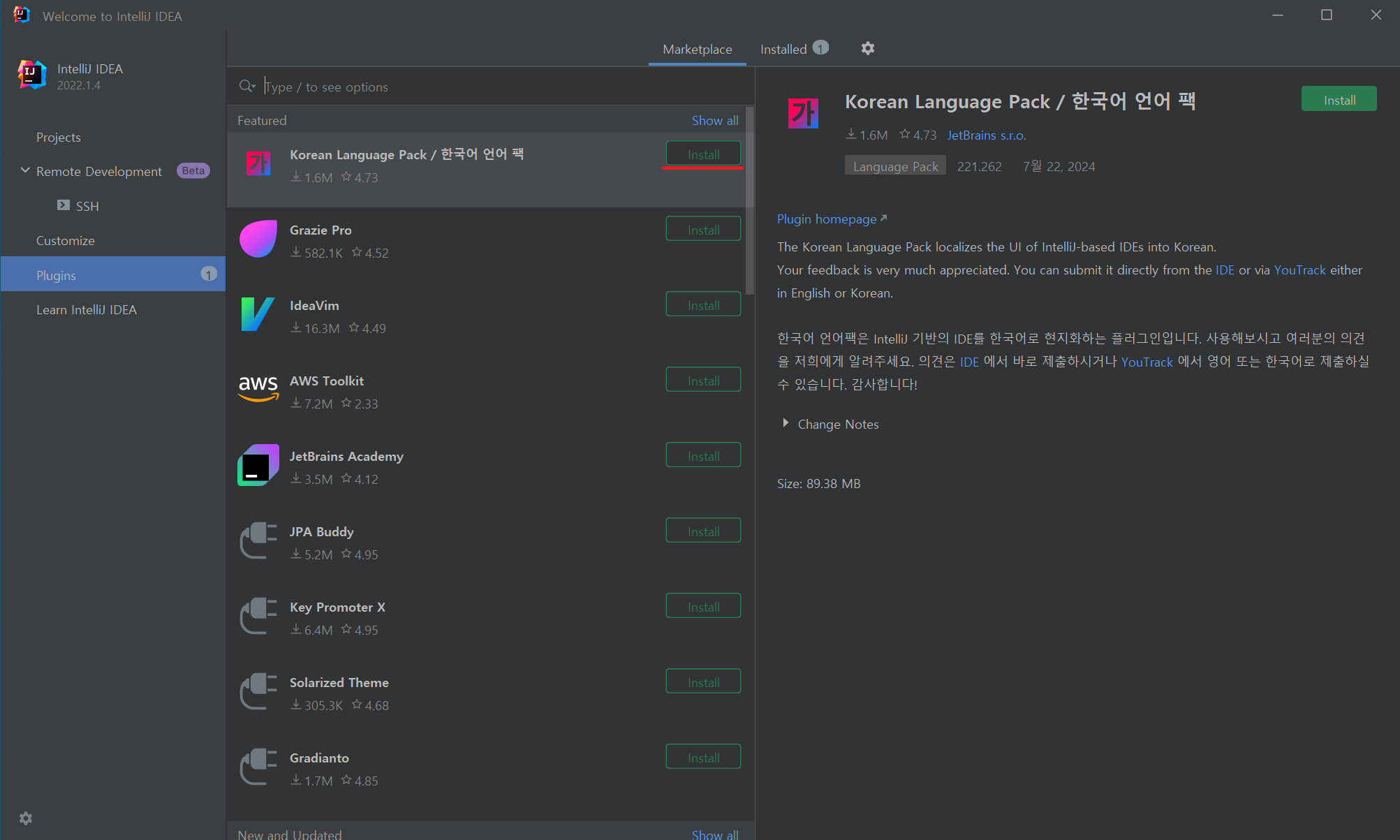
Task: Click the Grazie Pro plugin icon
Action: (x=258, y=240)
